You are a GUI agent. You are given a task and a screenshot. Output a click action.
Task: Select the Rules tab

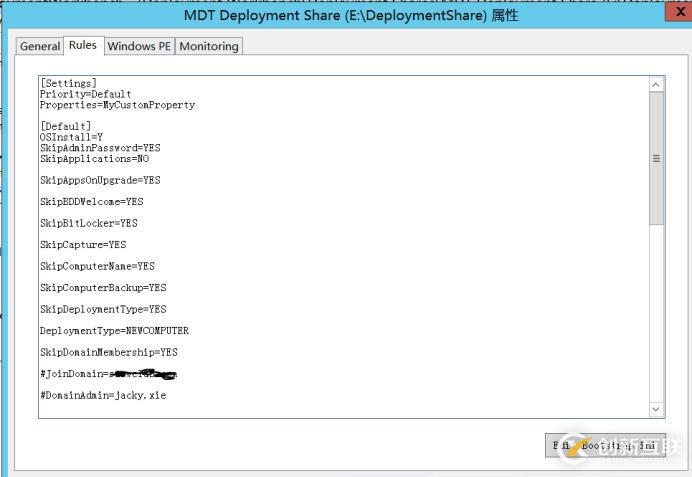pos(83,45)
